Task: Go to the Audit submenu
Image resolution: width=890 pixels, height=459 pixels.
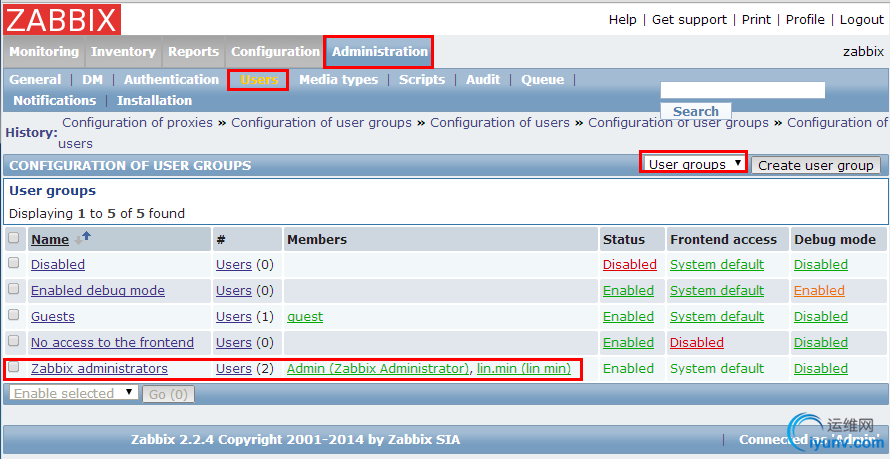Action: [483, 79]
